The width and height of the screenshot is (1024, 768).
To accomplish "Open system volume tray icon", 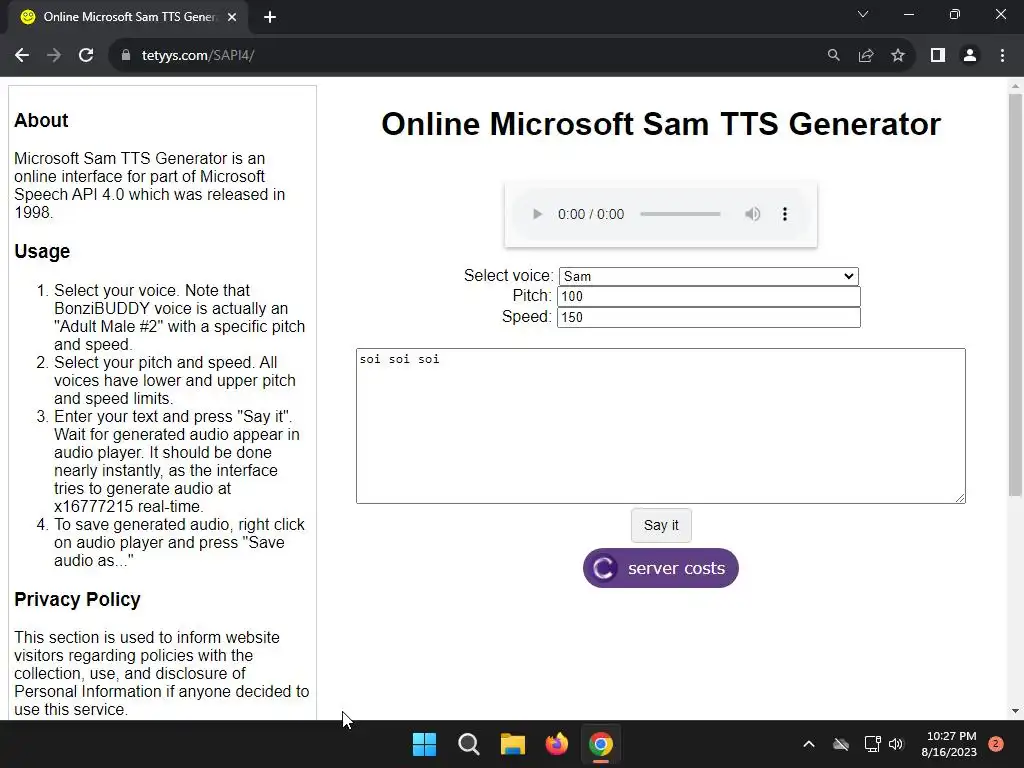I will coord(896,744).
